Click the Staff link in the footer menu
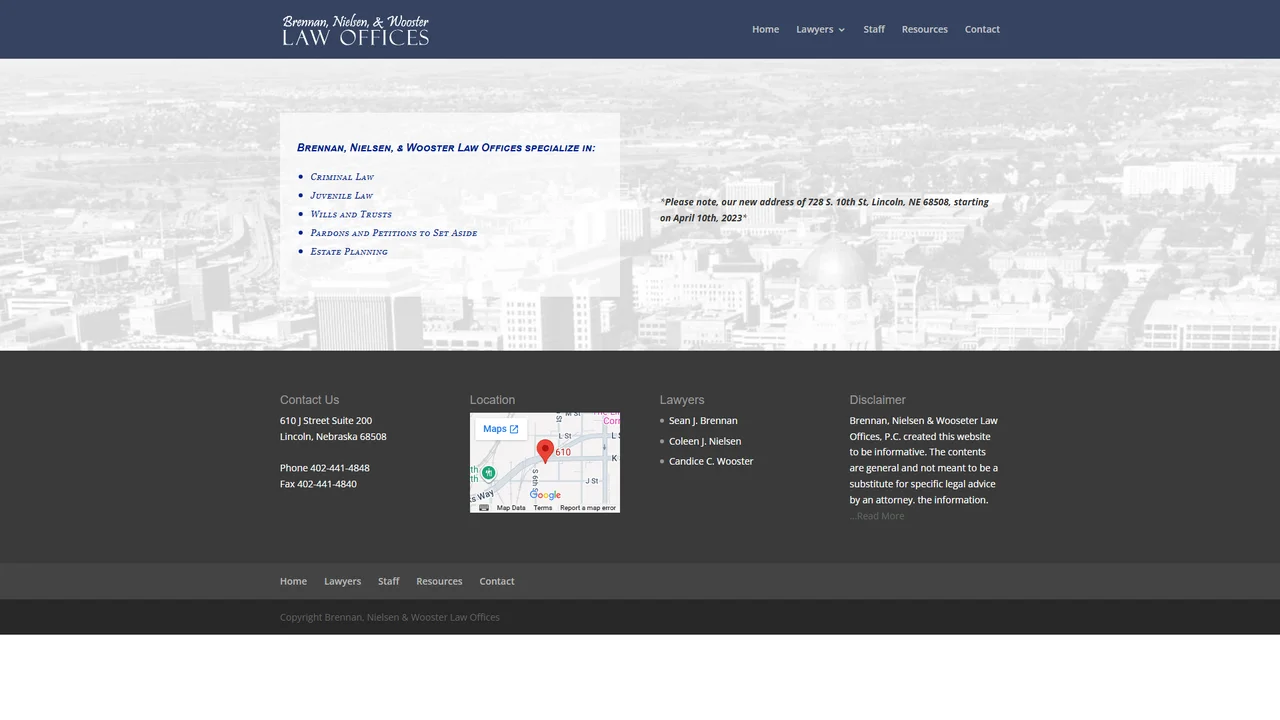The width and height of the screenshot is (1280, 720). 388,581
